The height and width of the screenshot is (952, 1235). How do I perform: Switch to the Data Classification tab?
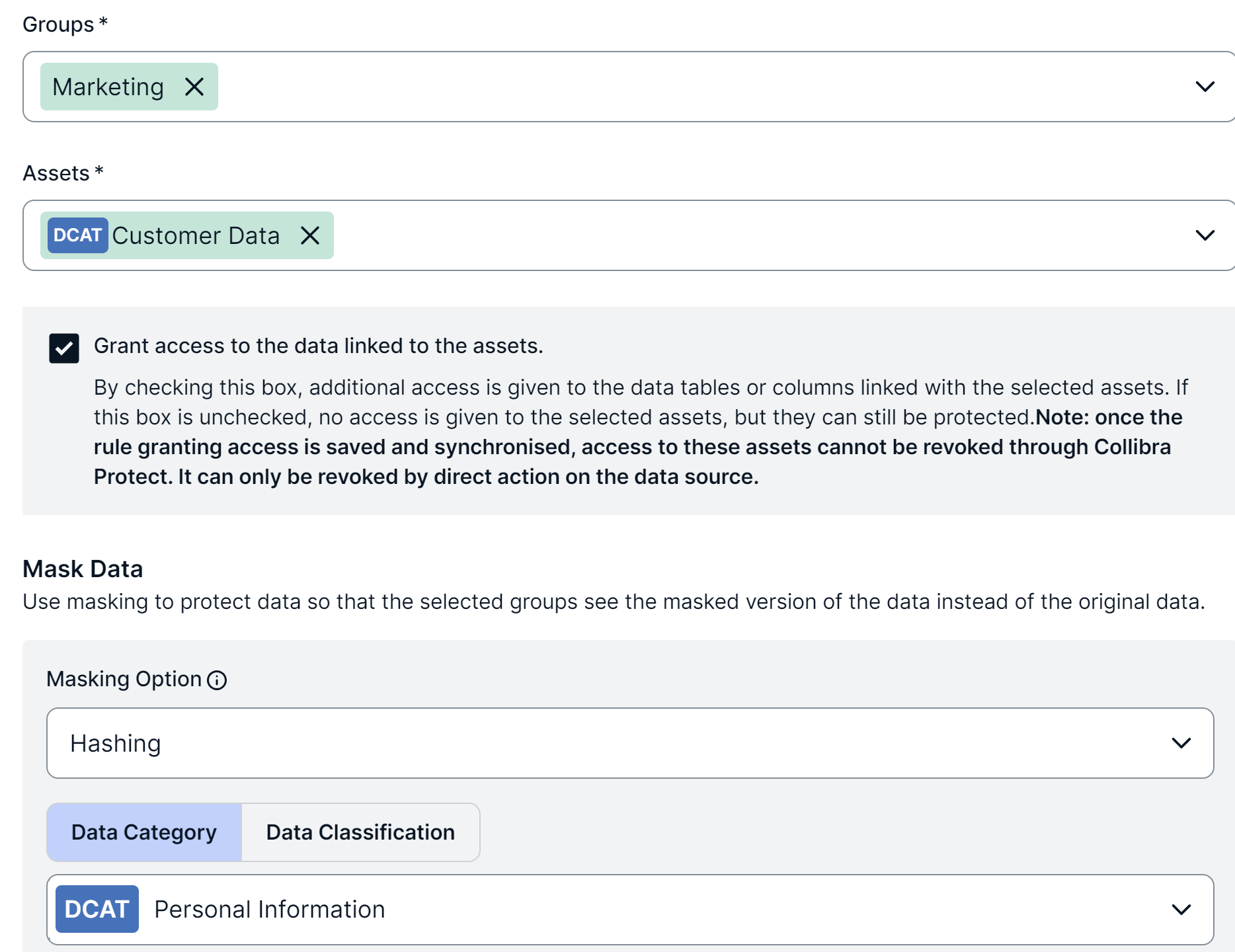tap(360, 832)
